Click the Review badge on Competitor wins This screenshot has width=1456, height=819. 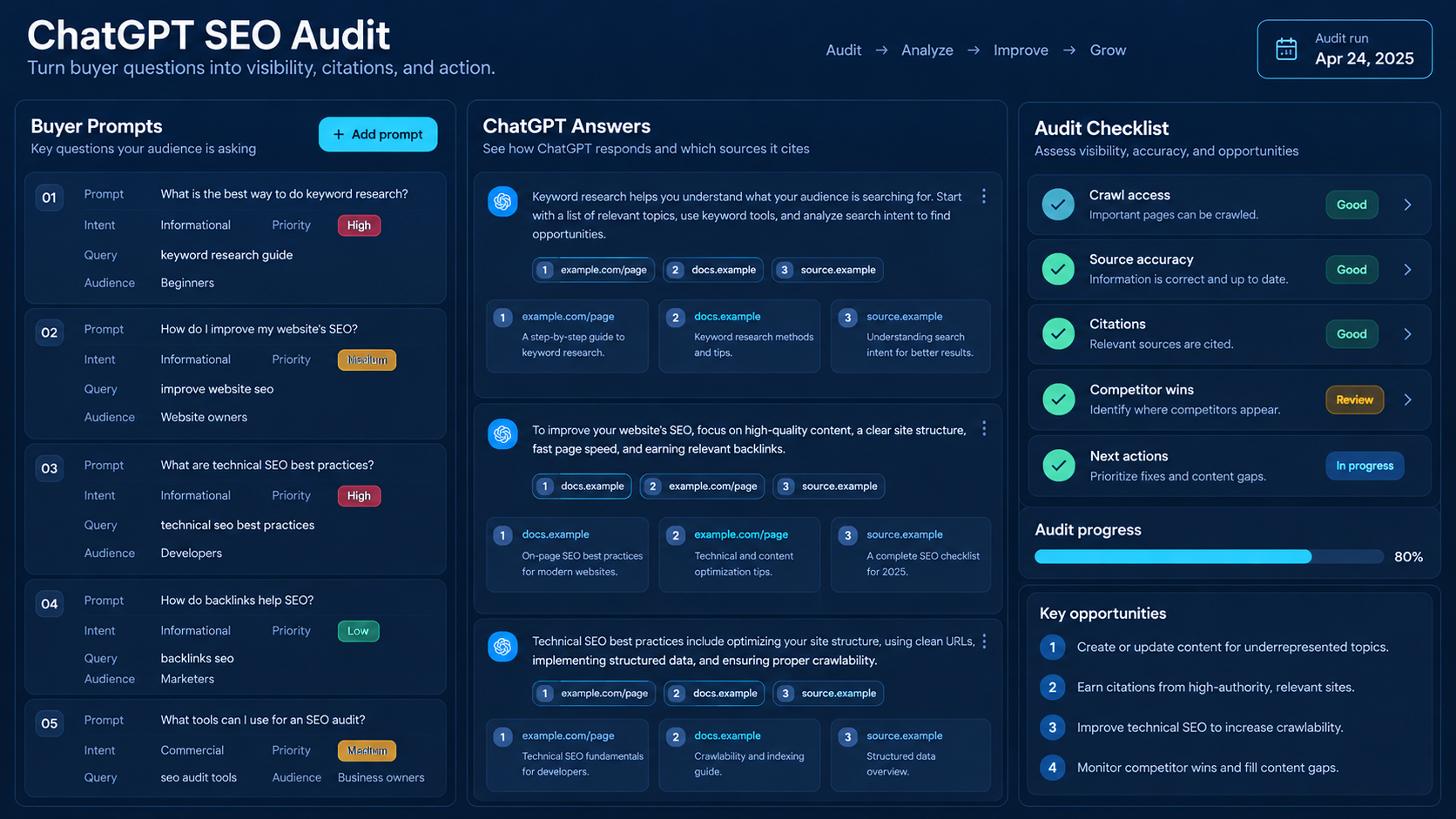[1354, 399]
